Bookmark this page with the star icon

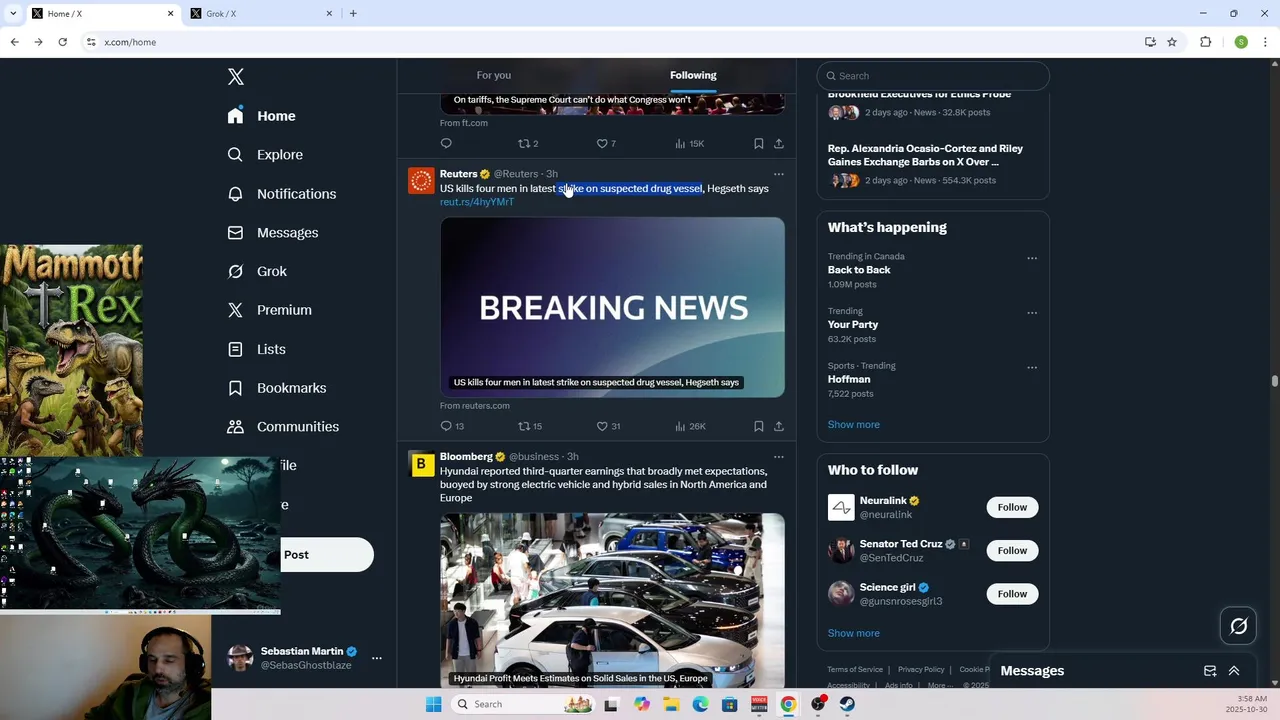tap(1172, 42)
